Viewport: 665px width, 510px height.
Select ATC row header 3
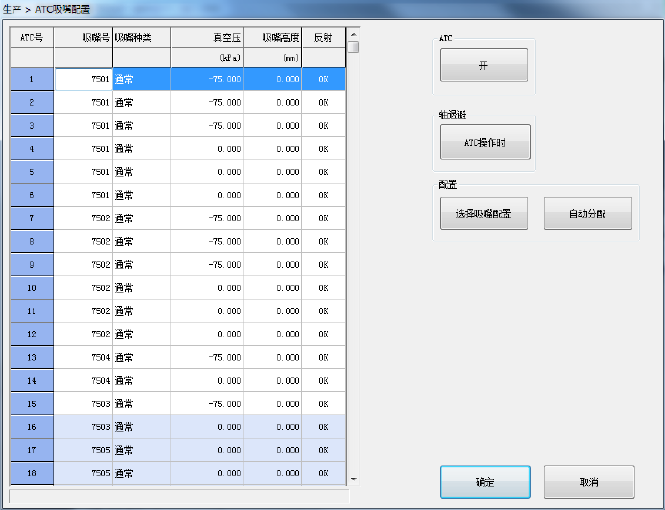(x=32, y=125)
